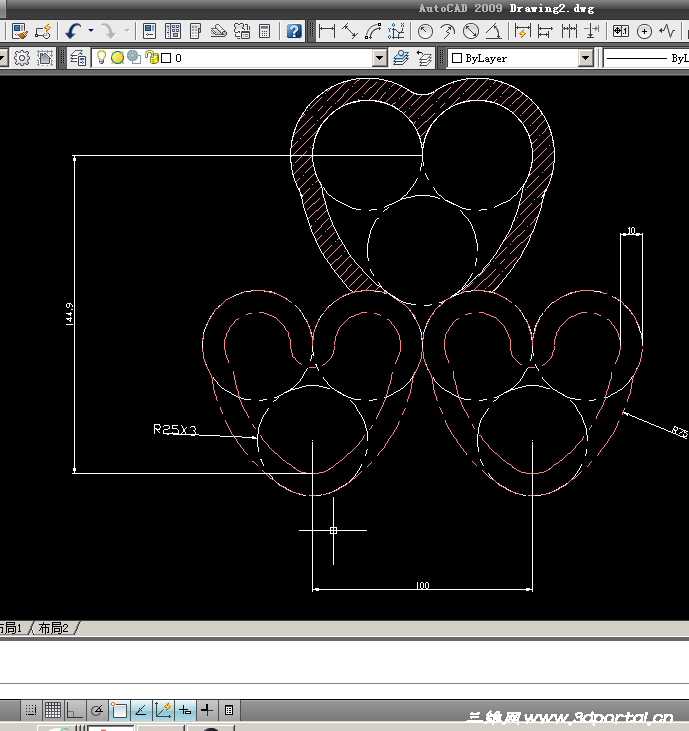Click the My Workspace house icon
Image resolution: width=689 pixels, height=731 pixels.
(45, 58)
